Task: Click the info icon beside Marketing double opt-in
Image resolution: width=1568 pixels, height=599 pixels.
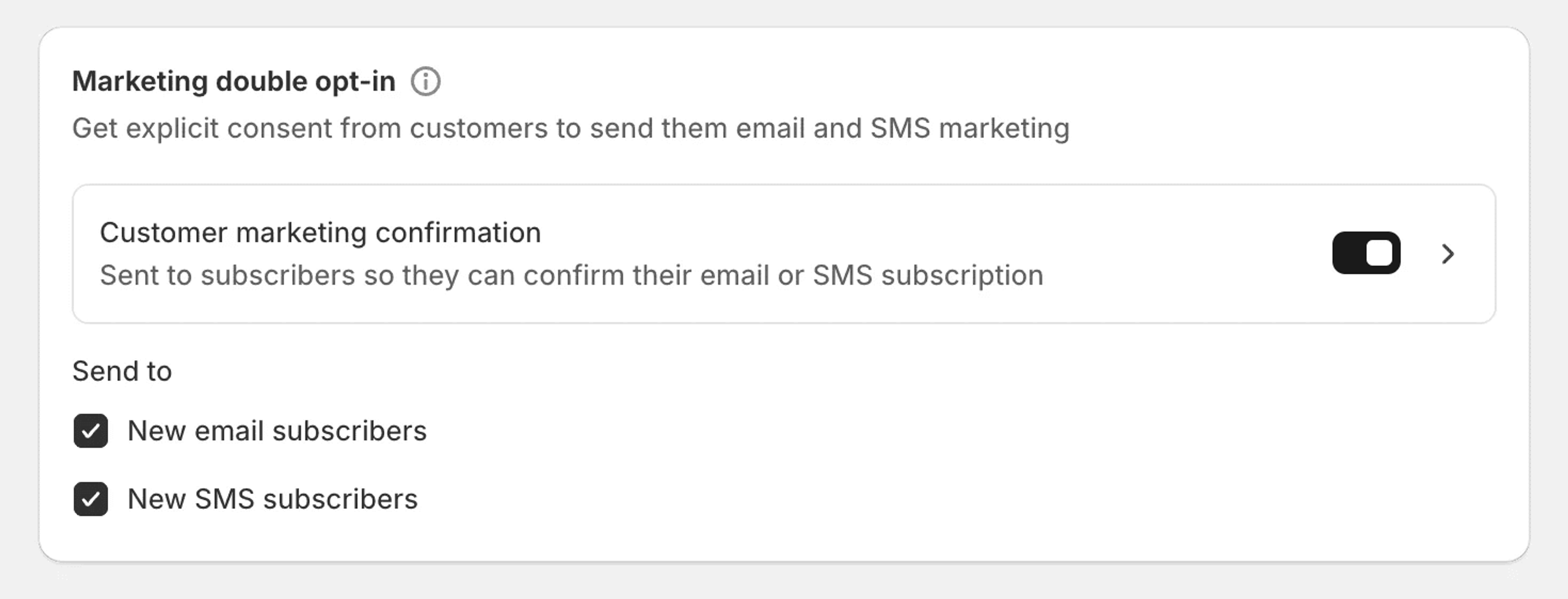Action: click(425, 82)
